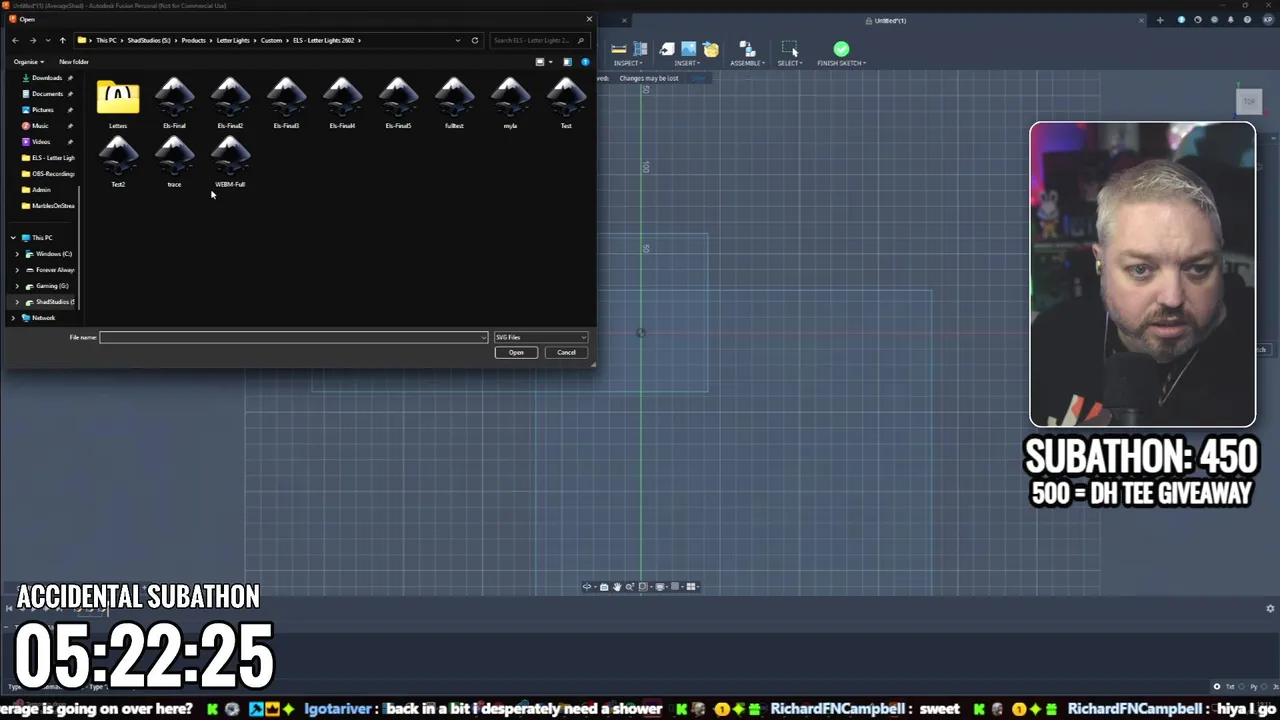Click the Zoom tool in navigation bar
Image resolution: width=1280 pixels, height=720 pixels.
[x=630, y=587]
